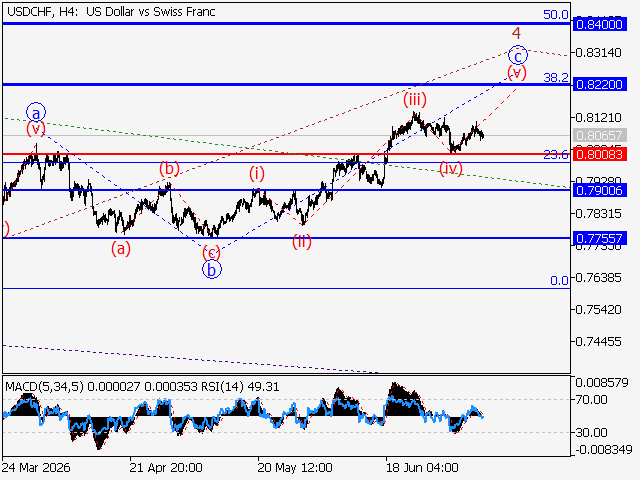The image size is (640, 480).
Task: Click the 18 Jun 04:00 time marker
Action: coord(422,467)
